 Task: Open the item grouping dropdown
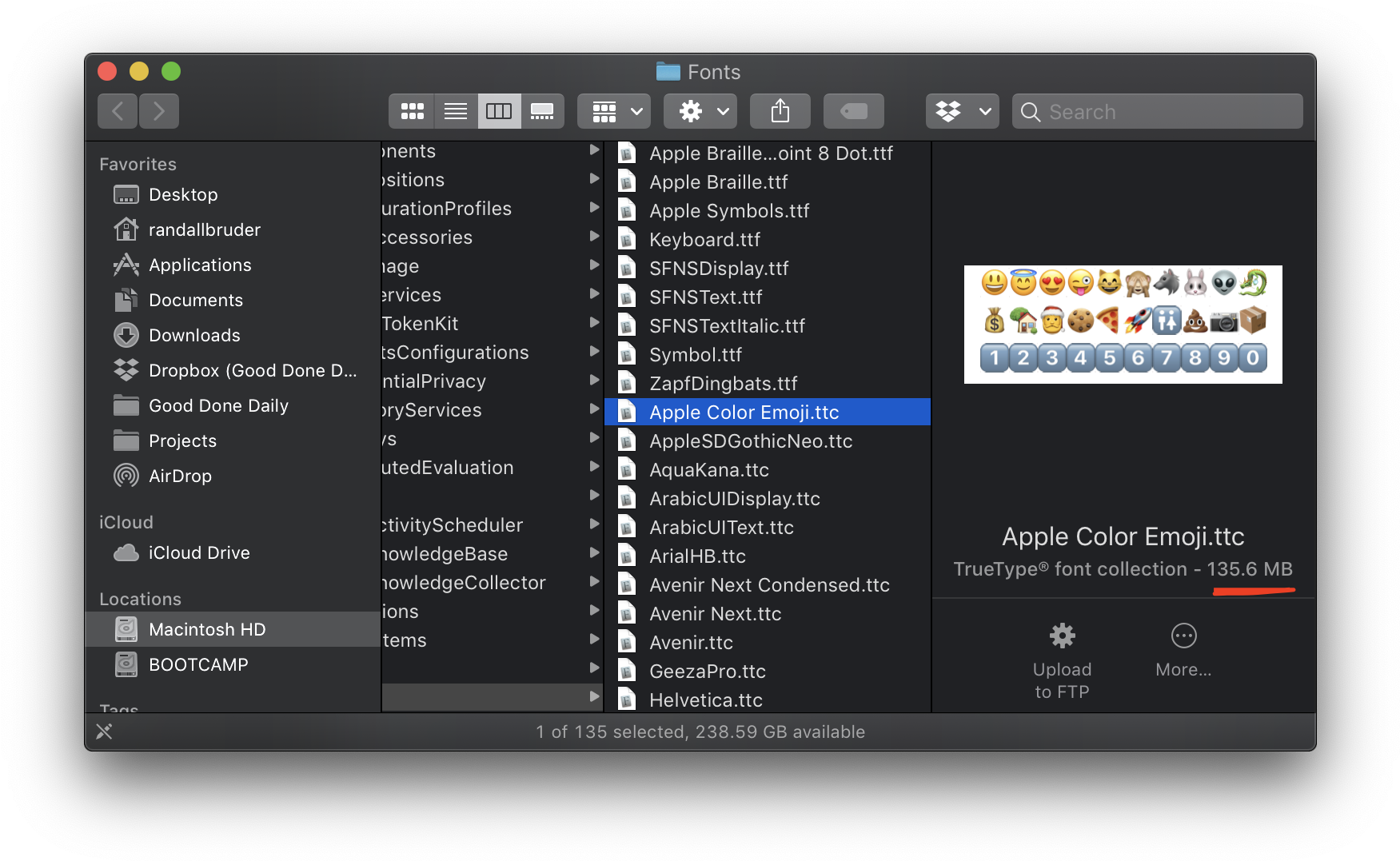[613, 111]
